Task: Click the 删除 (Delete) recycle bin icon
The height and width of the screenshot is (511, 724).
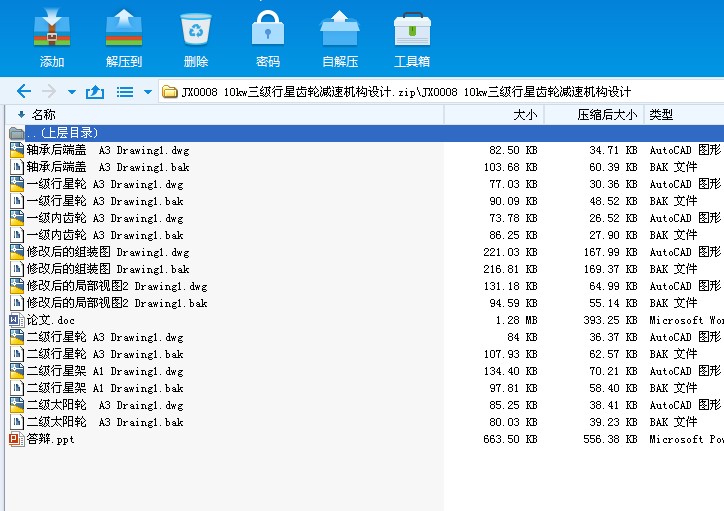Action: [x=196, y=29]
